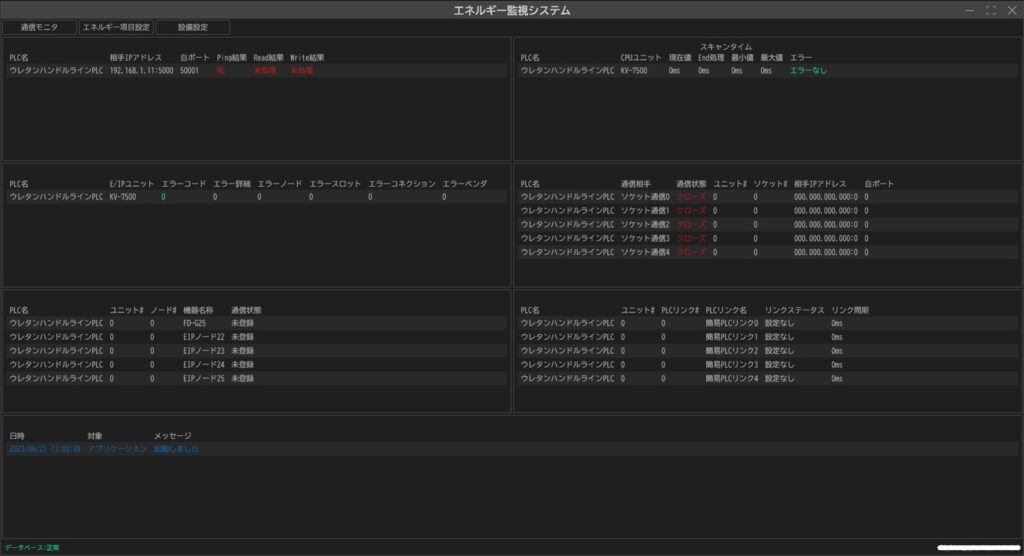This screenshot has width=1024, height=556.
Task: Select the 50001 own port value
Action: click(x=189, y=71)
